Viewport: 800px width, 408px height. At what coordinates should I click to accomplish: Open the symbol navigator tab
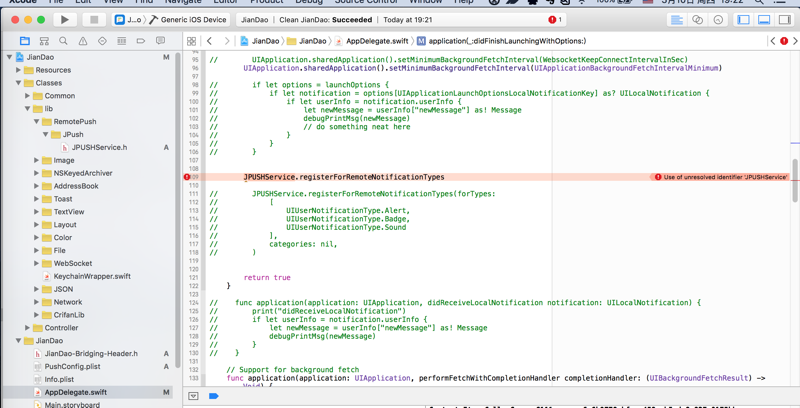tap(44, 41)
